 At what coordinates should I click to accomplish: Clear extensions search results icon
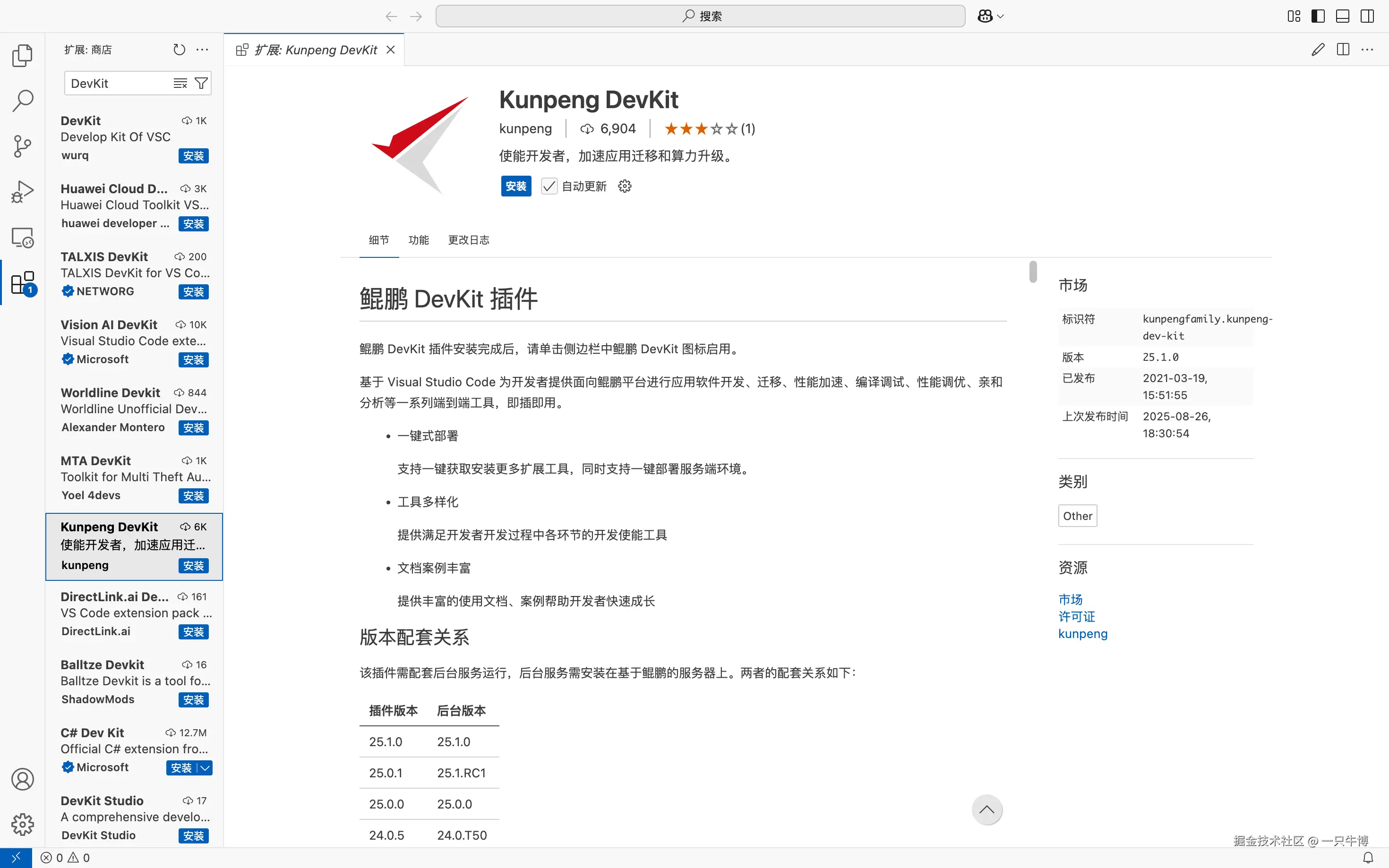(x=180, y=83)
